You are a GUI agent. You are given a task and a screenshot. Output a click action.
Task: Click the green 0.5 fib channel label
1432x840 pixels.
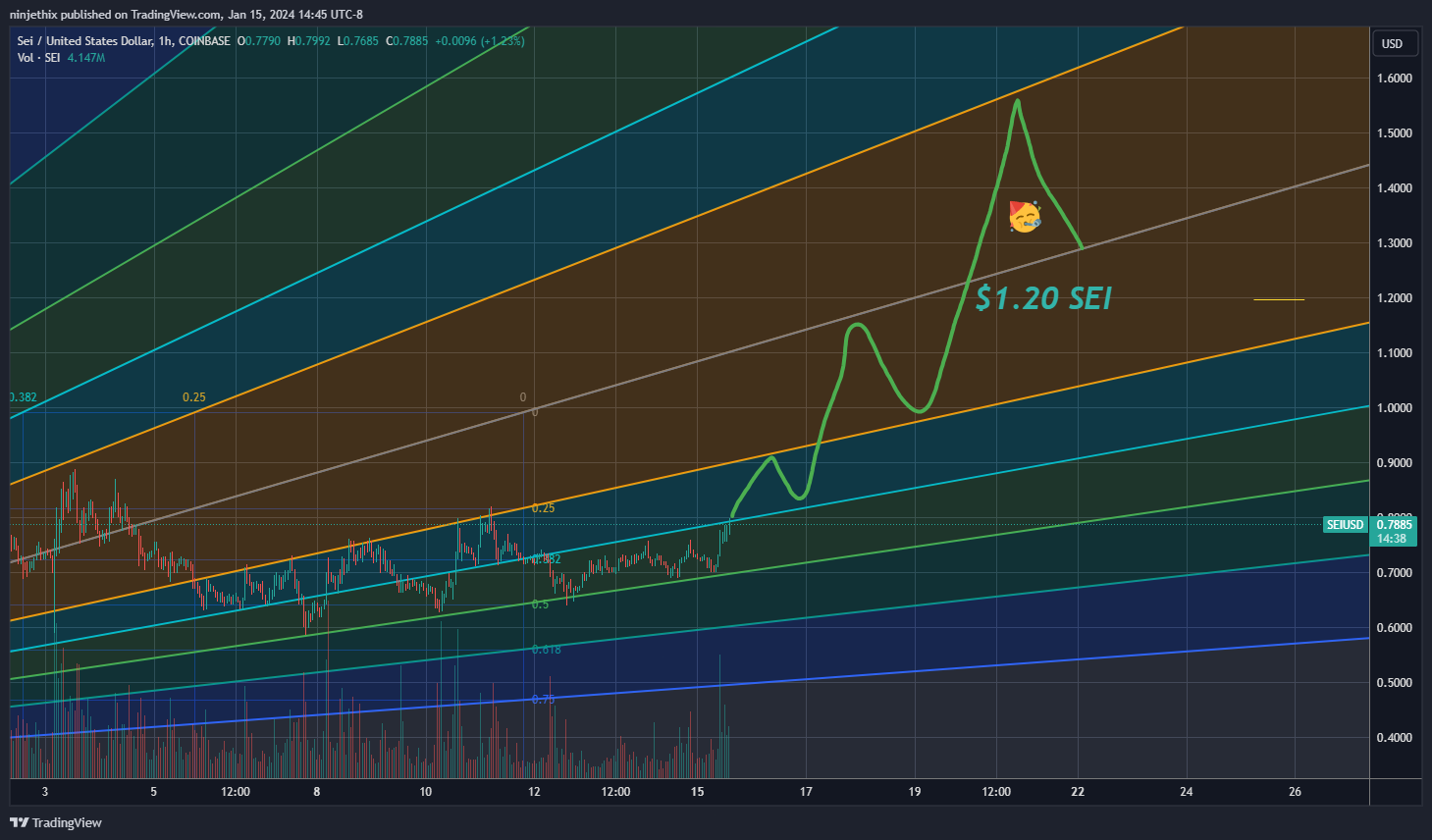point(541,604)
